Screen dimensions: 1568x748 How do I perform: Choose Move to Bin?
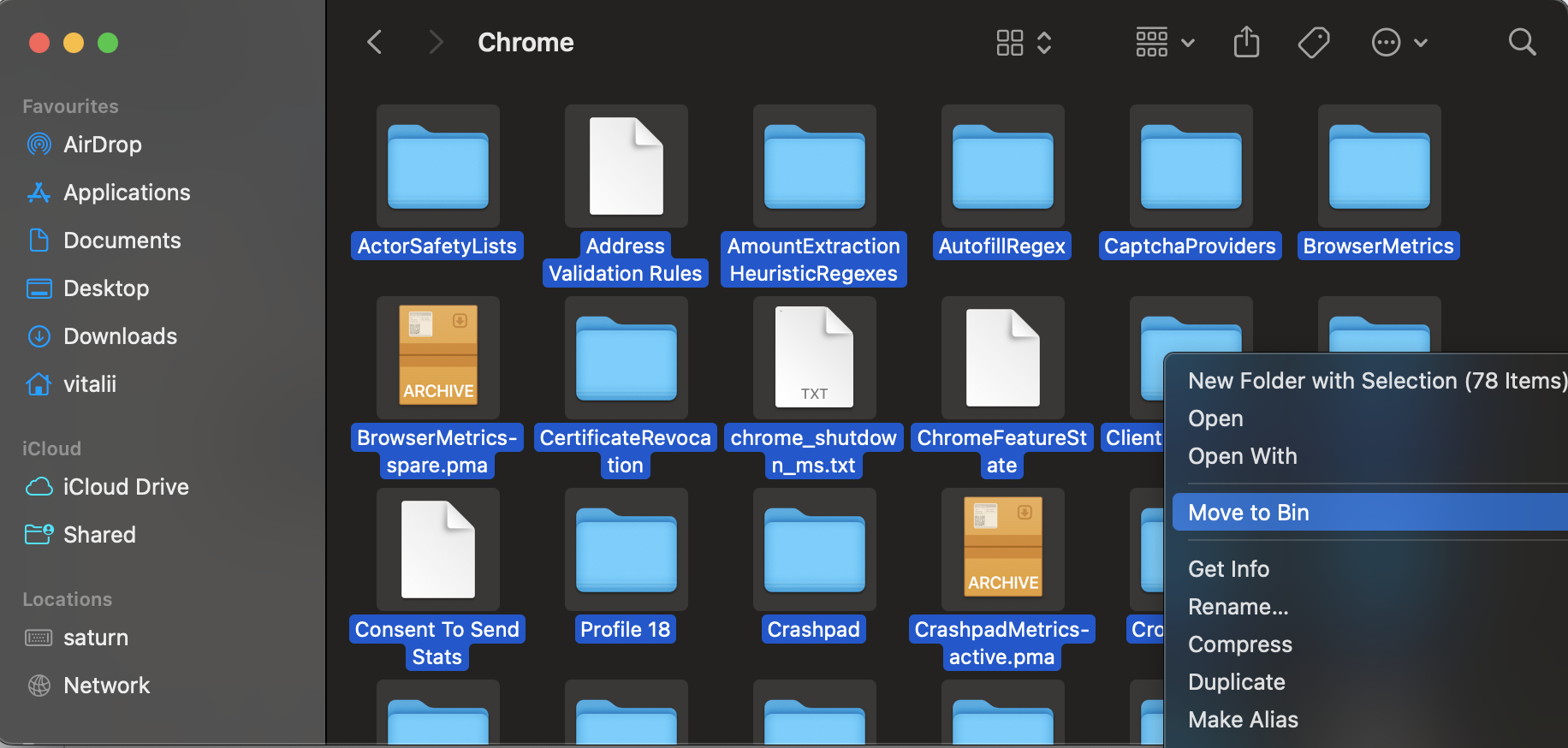(x=1369, y=512)
